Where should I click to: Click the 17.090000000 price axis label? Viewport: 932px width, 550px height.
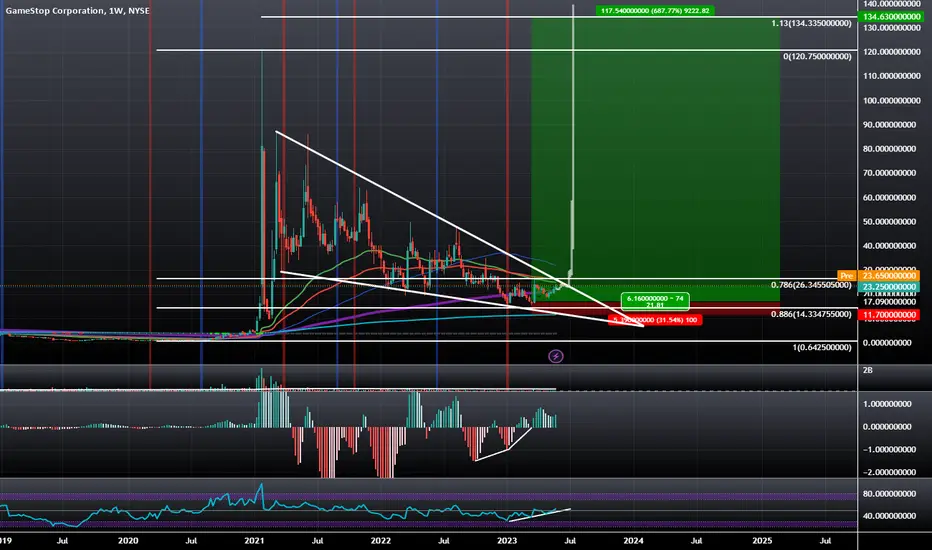point(889,302)
